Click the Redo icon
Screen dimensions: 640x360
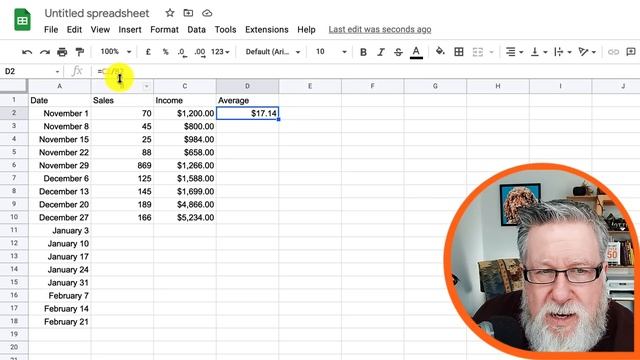point(44,52)
